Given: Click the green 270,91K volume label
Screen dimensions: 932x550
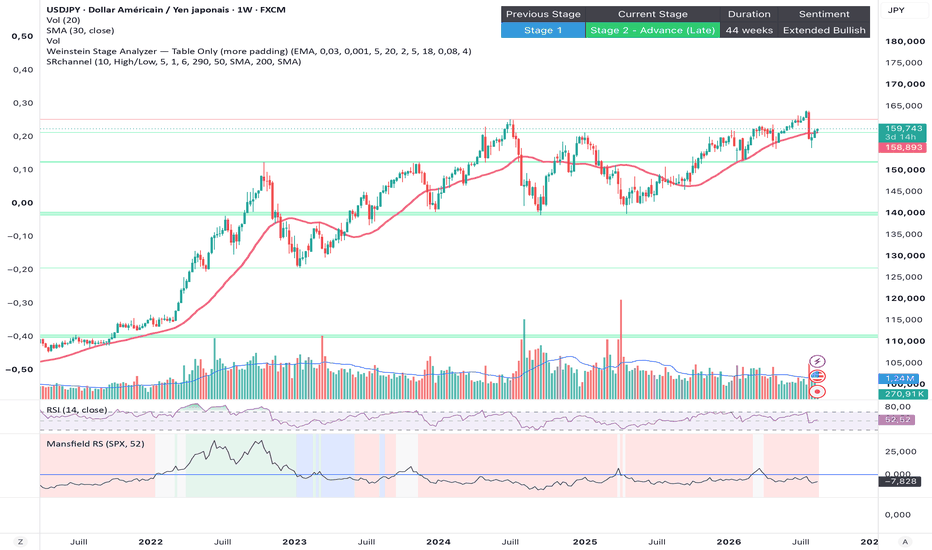Looking at the screenshot, I should click(x=902, y=394).
